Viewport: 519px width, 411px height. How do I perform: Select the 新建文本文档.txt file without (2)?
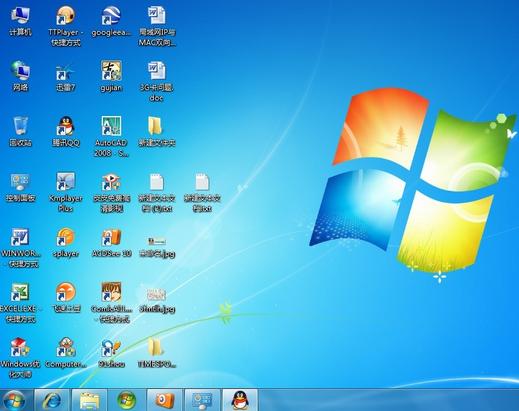202,193
